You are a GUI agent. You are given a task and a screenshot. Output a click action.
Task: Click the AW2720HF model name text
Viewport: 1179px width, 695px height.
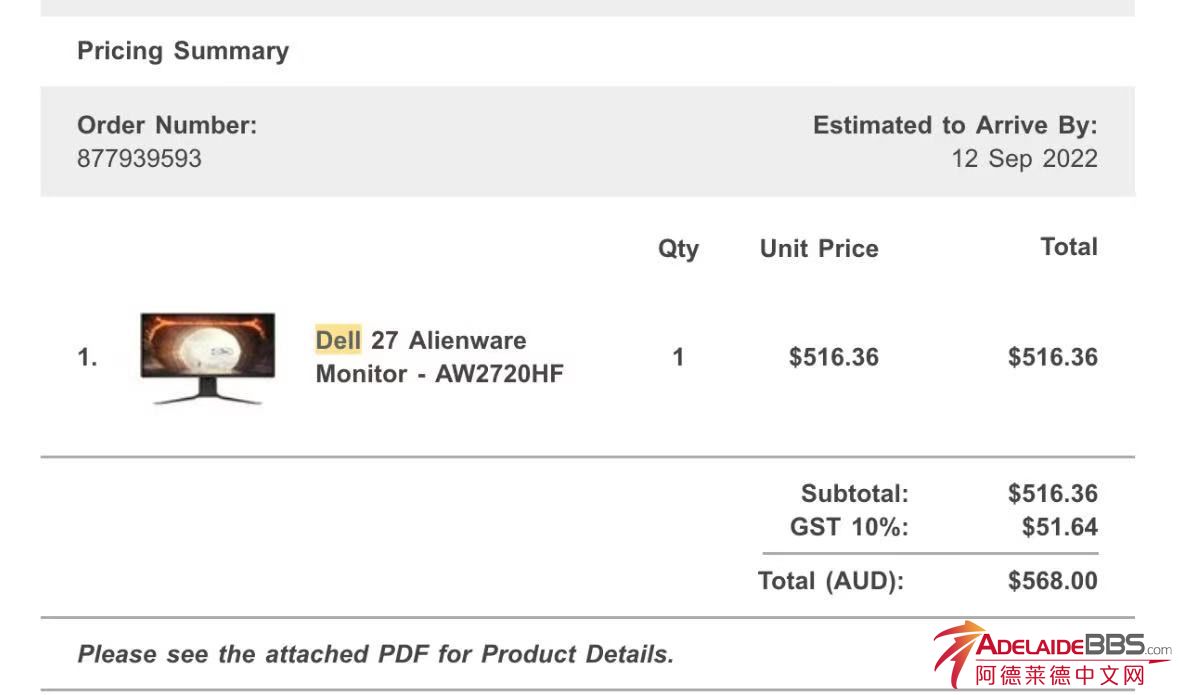click(499, 374)
